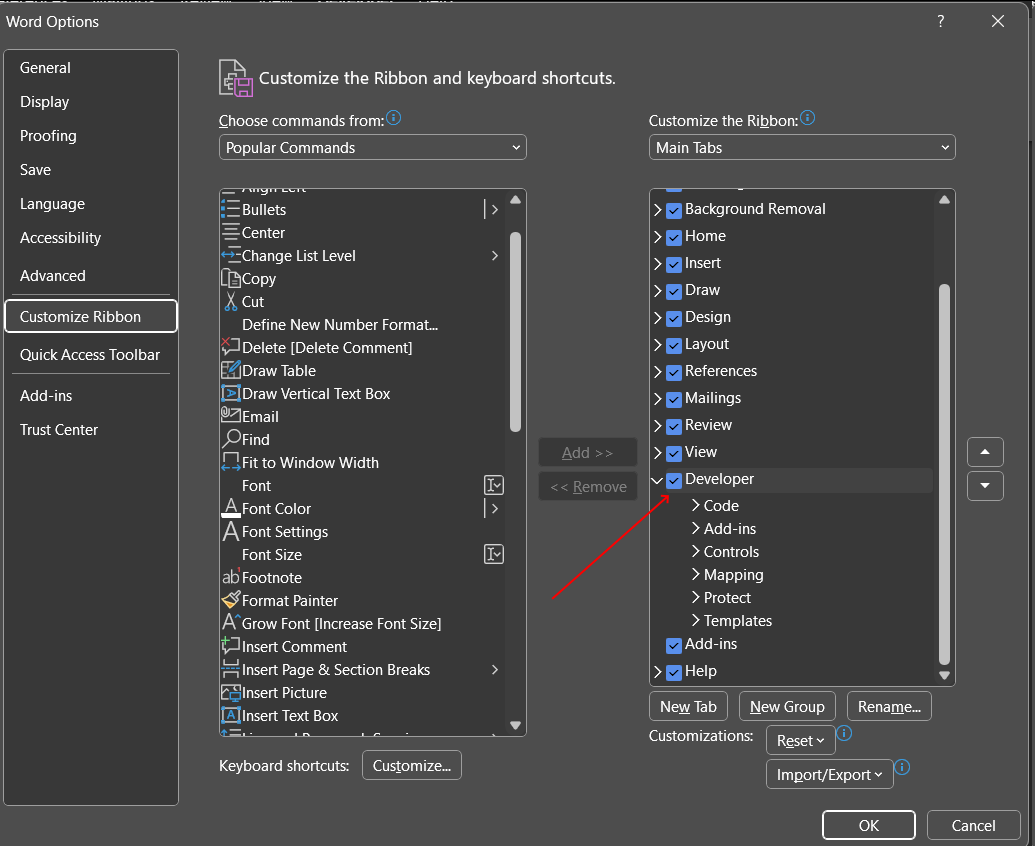
Task: Expand the View tab node
Action: pyautogui.click(x=657, y=453)
